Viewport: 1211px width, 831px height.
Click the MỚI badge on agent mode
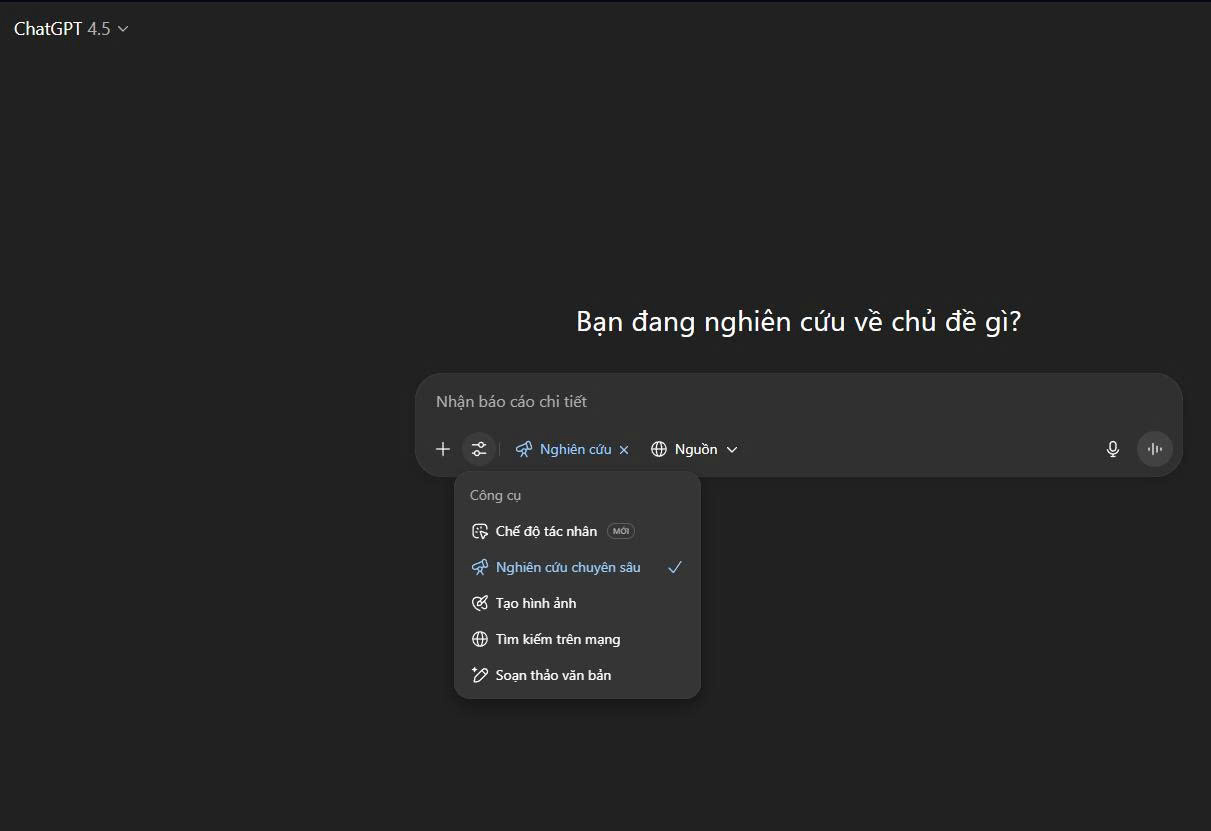[621, 531]
